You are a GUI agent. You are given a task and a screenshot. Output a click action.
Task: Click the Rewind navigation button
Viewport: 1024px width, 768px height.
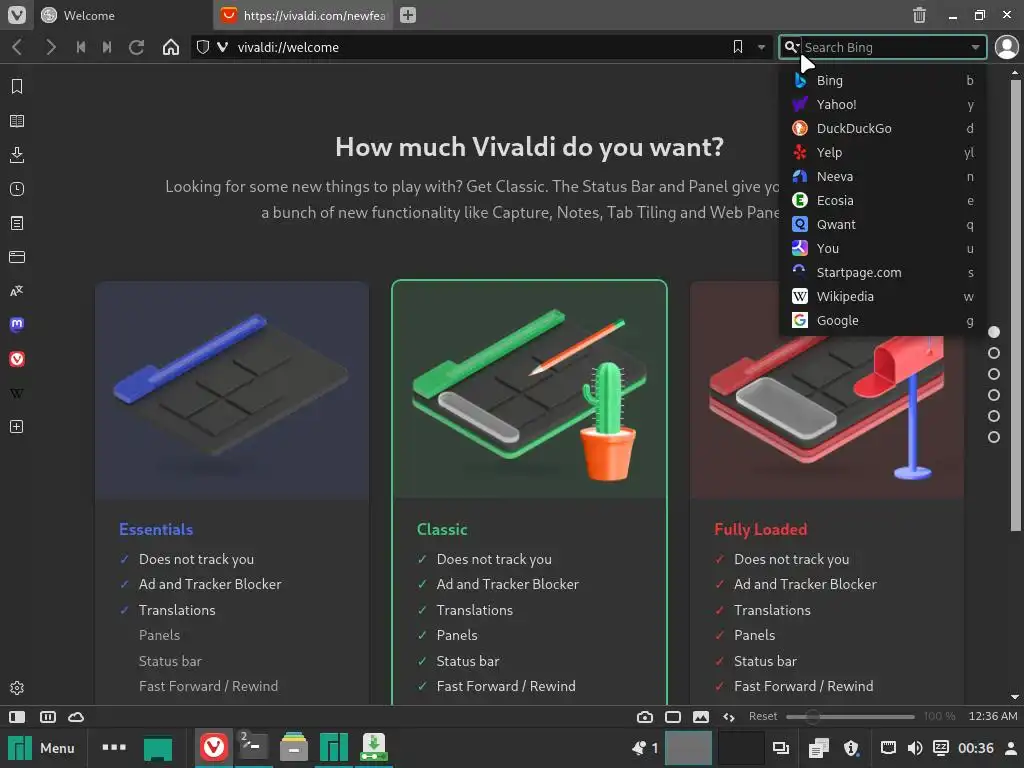(81, 47)
